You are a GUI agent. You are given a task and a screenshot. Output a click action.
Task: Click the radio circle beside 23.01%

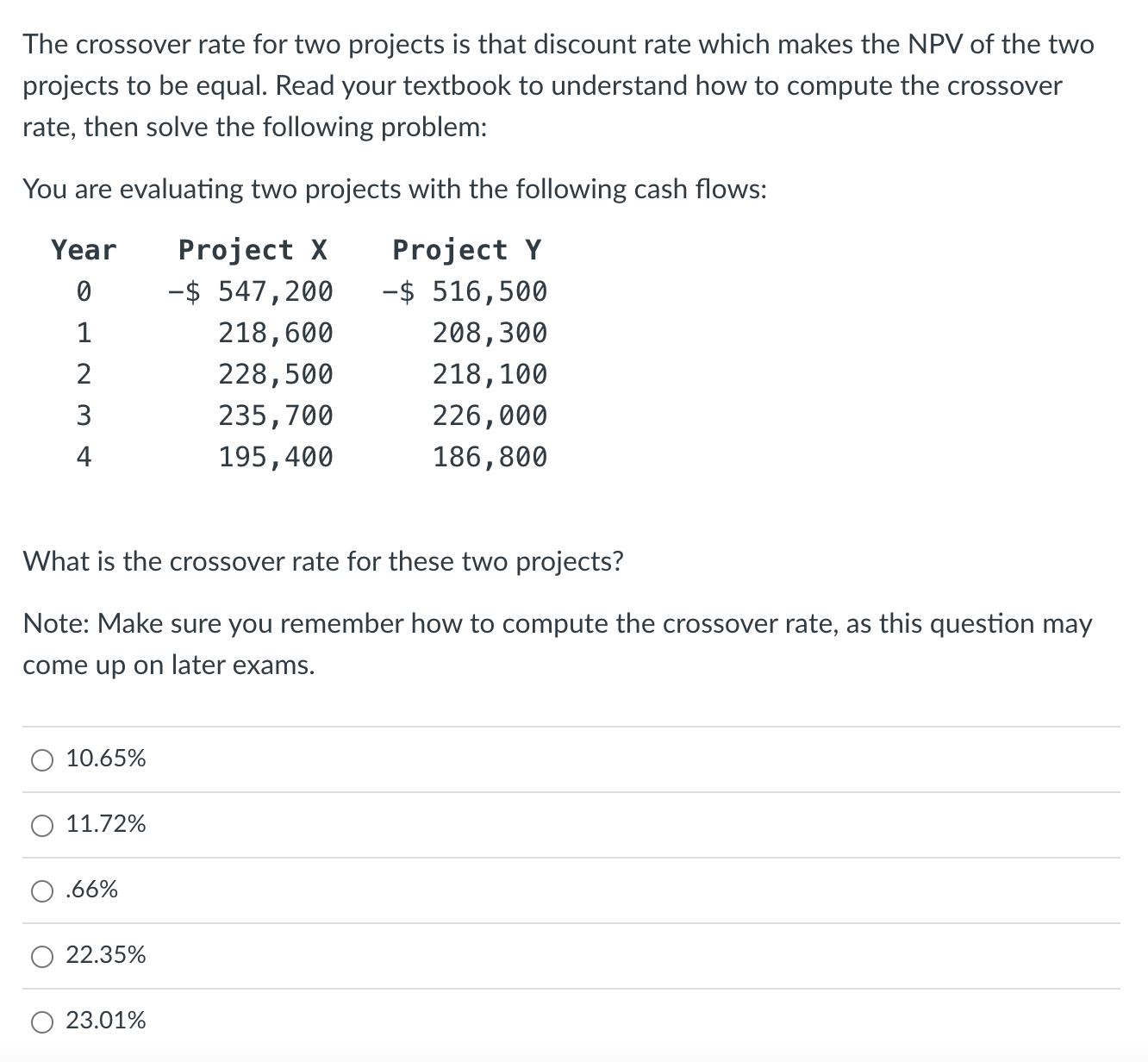pyautogui.click(x=41, y=1021)
